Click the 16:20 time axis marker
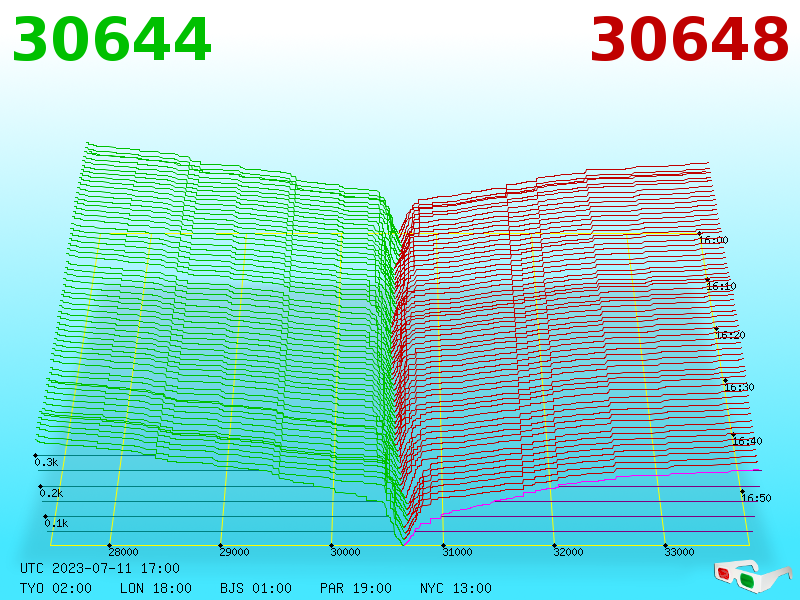This screenshot has height=600, width=800. click(730, 335)
